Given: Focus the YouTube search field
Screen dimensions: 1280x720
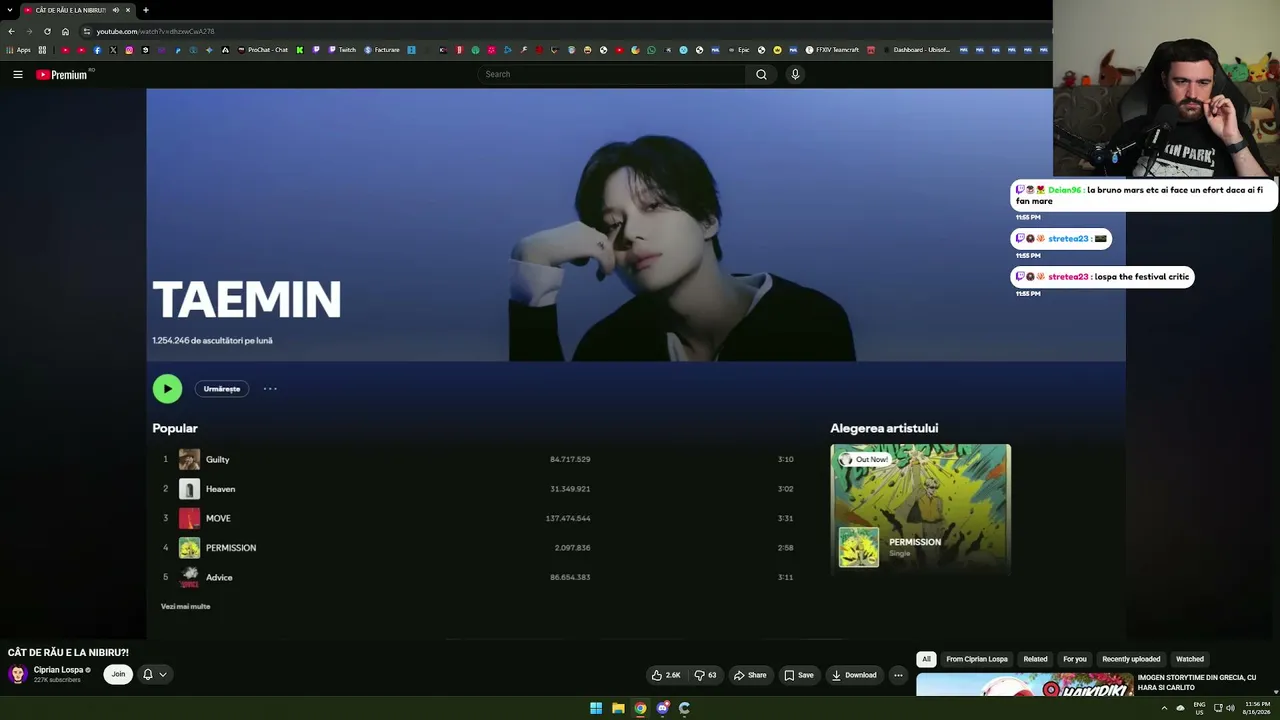Looking at the screenshot, I should point(611,74).
